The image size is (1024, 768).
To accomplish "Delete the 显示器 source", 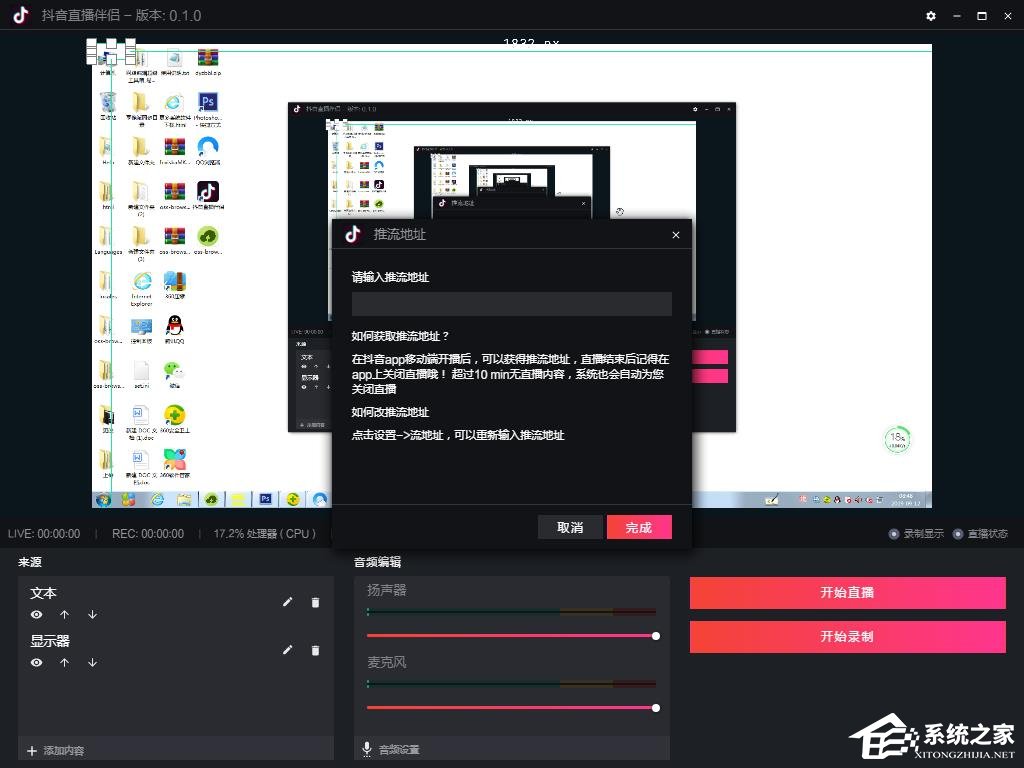I will pos(315,650).
